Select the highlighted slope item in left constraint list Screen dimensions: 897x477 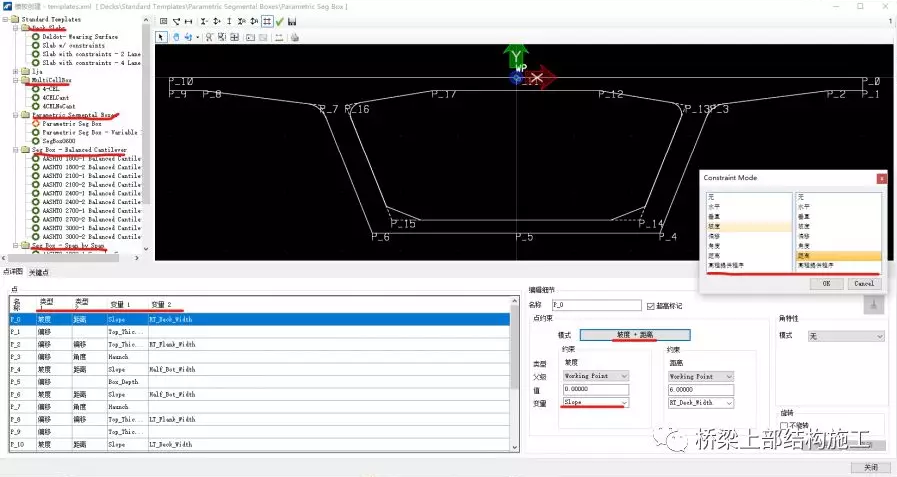(x=749, y=227)
